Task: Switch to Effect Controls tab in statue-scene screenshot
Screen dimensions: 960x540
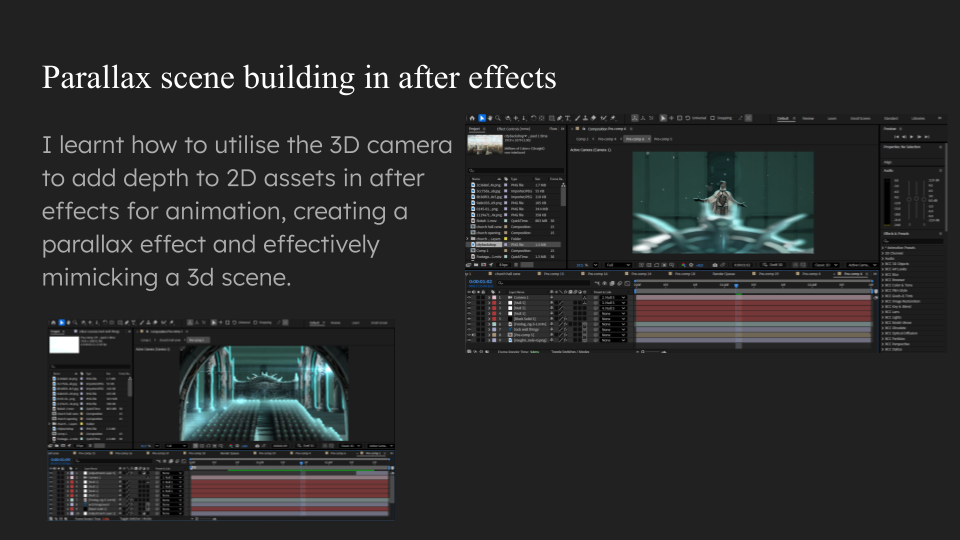Action: [x=514, y=129]
